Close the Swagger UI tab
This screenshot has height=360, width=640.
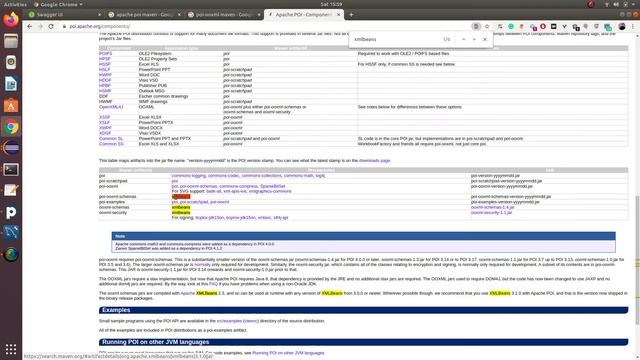(99, 15)
